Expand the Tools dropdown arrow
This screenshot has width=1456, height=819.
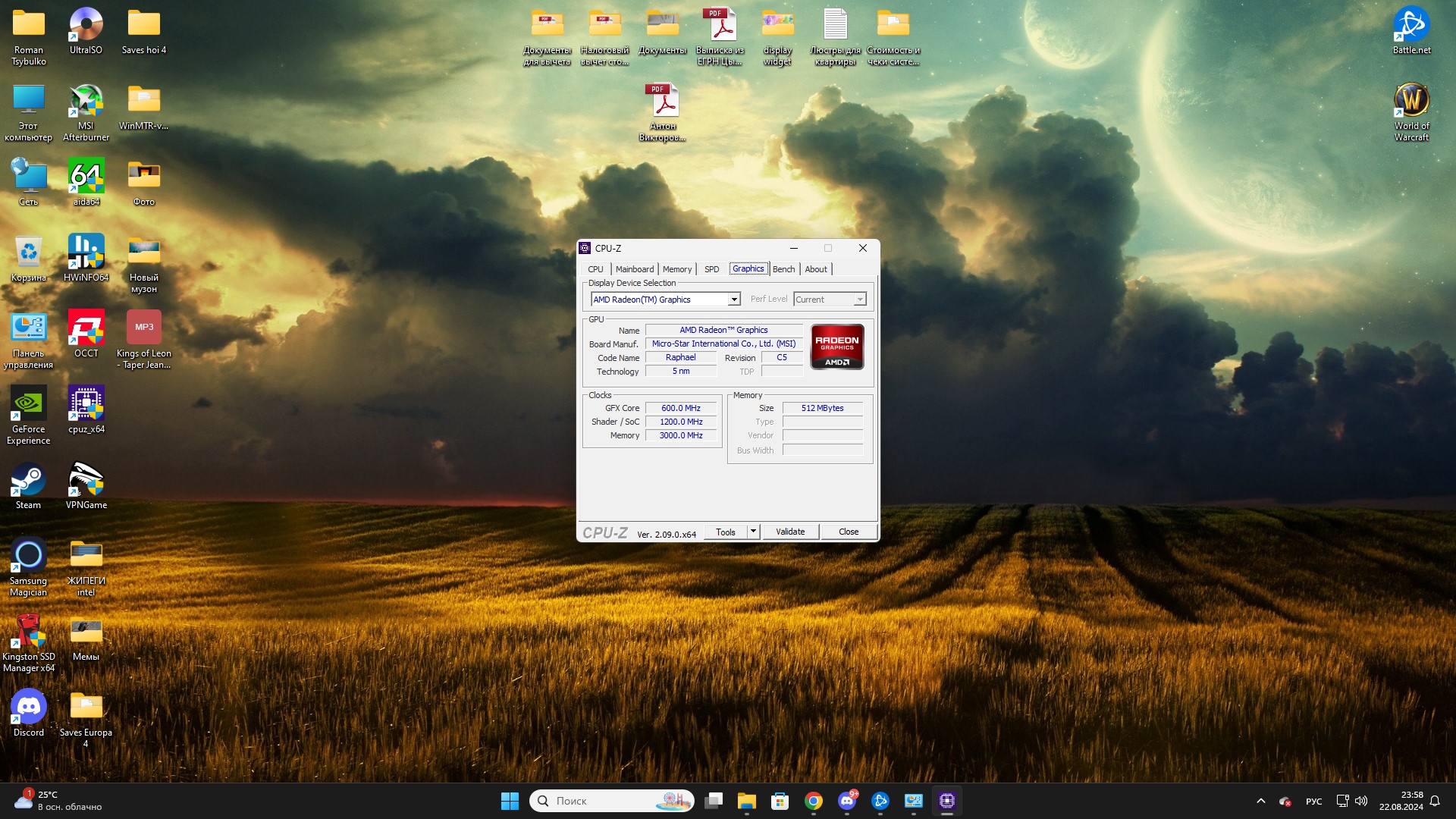pos(753,532)
